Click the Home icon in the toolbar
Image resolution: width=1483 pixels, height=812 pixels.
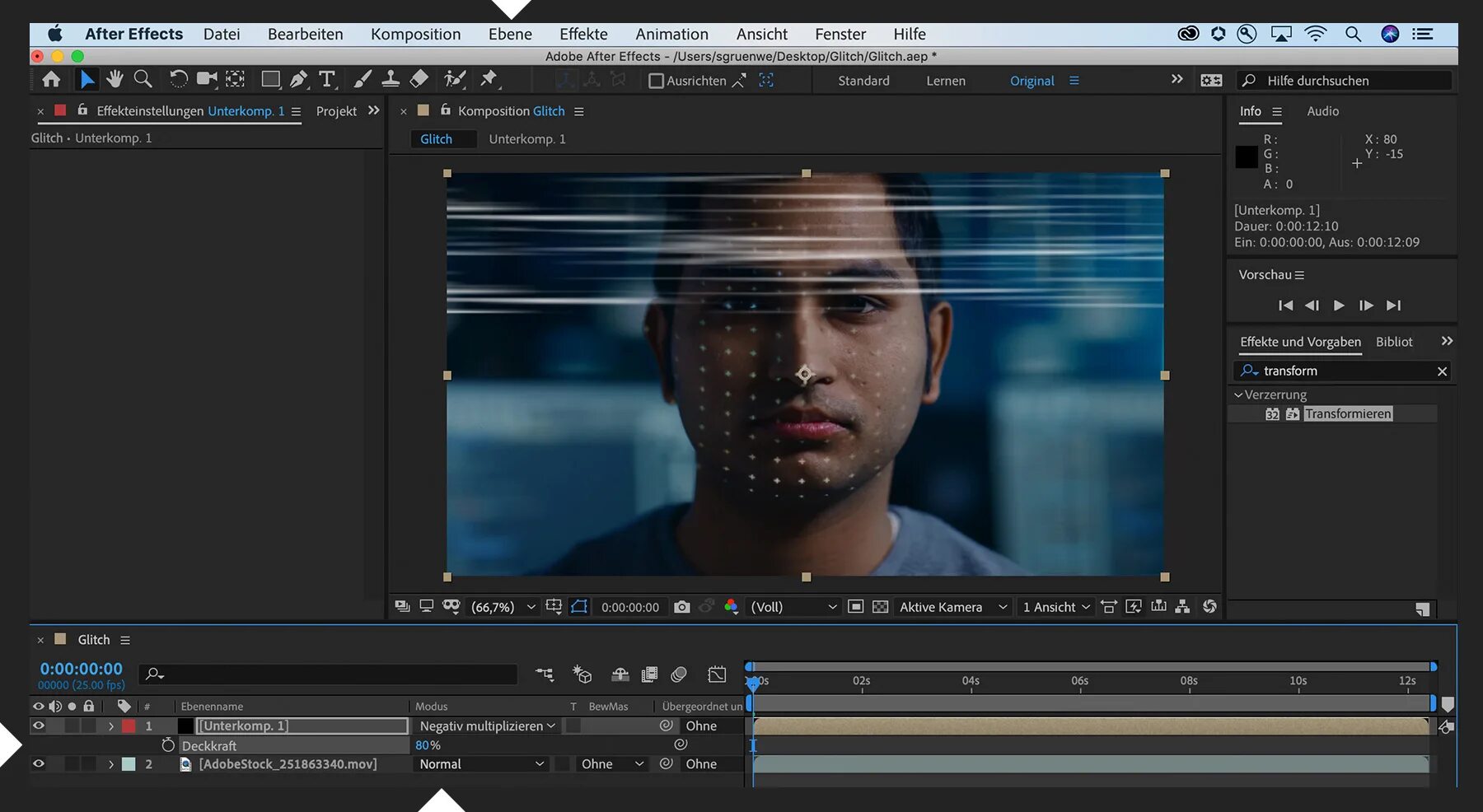pyautogui.click(x=51, y=79)
